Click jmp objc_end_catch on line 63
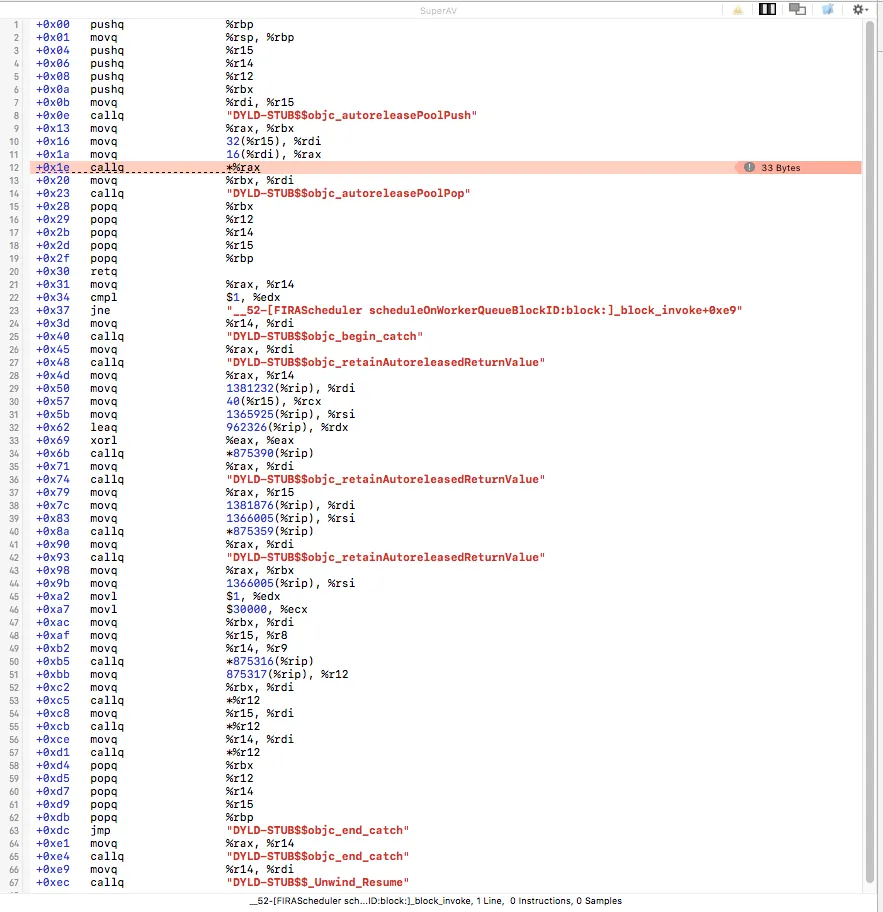883x912 pixels. 317,831
